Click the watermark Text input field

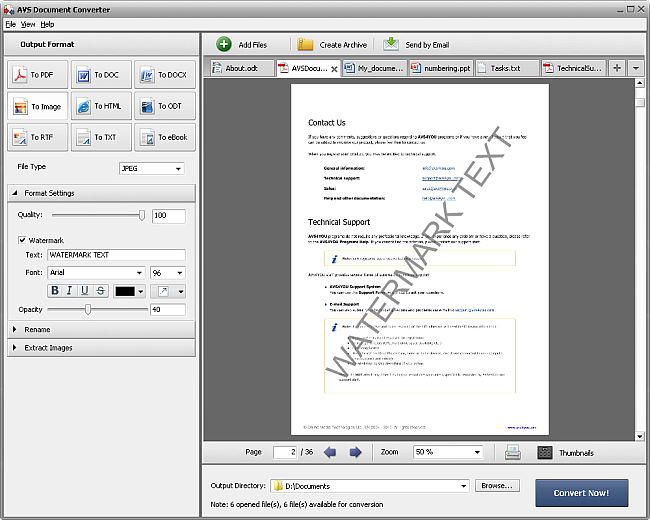click(116, 255)
